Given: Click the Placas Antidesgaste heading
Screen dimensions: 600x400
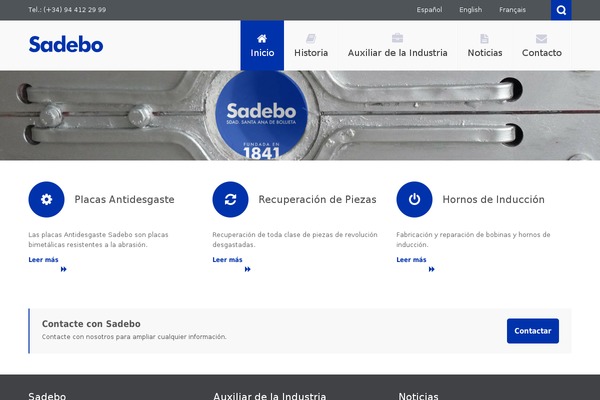Looking at the screenshot, I should tap(124, 199).
